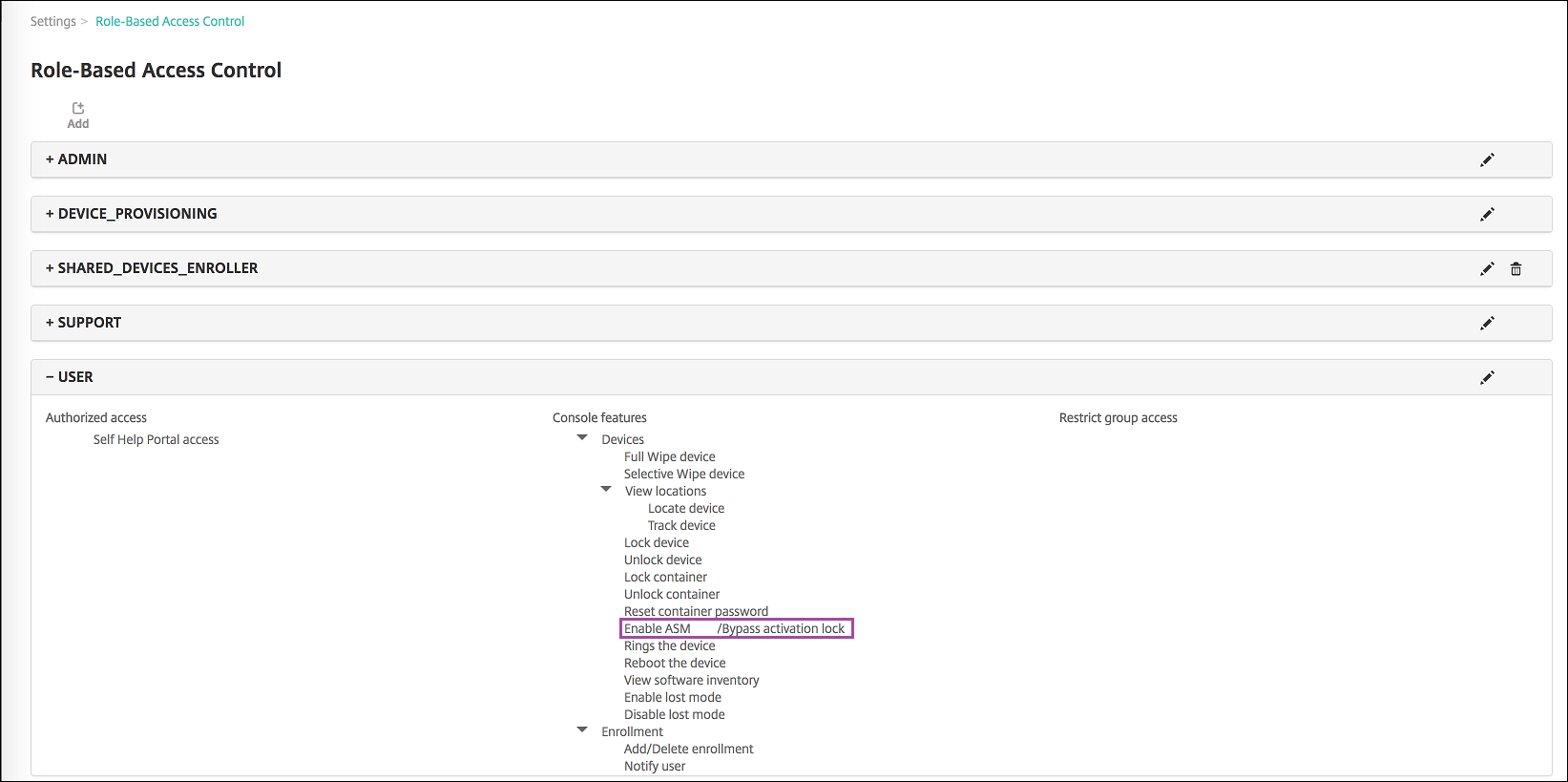Expand the DEVICE_PROVISIONING role section
This screenshot has width=1568, height=782.
tap(51, 214)
